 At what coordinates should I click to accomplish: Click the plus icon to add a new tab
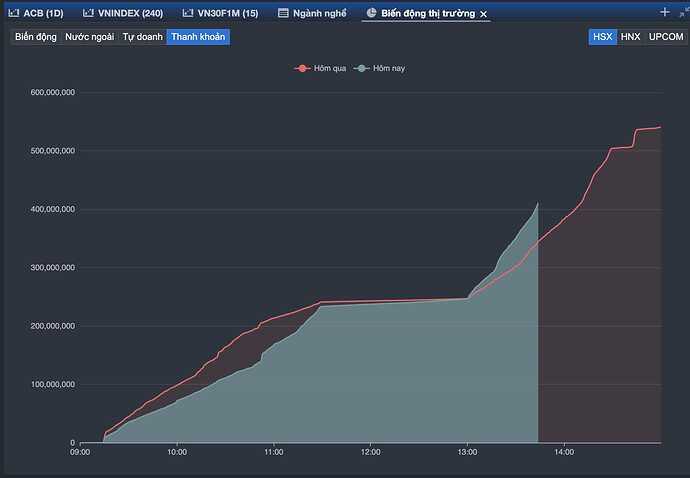666,12
